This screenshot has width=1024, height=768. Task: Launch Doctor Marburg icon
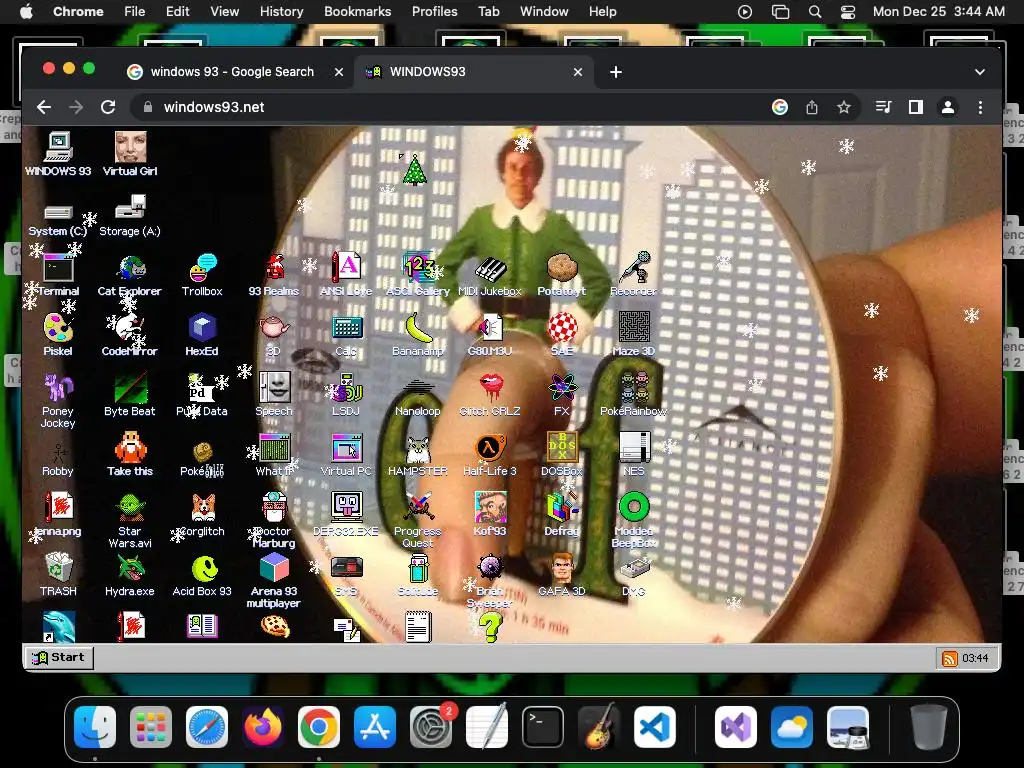click(274, 520)
